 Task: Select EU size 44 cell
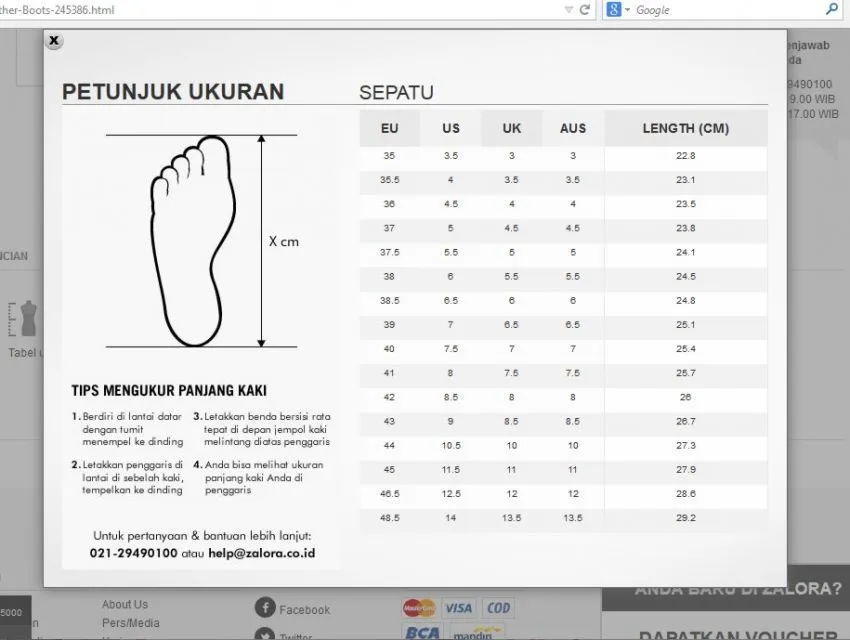pos(389,445)
